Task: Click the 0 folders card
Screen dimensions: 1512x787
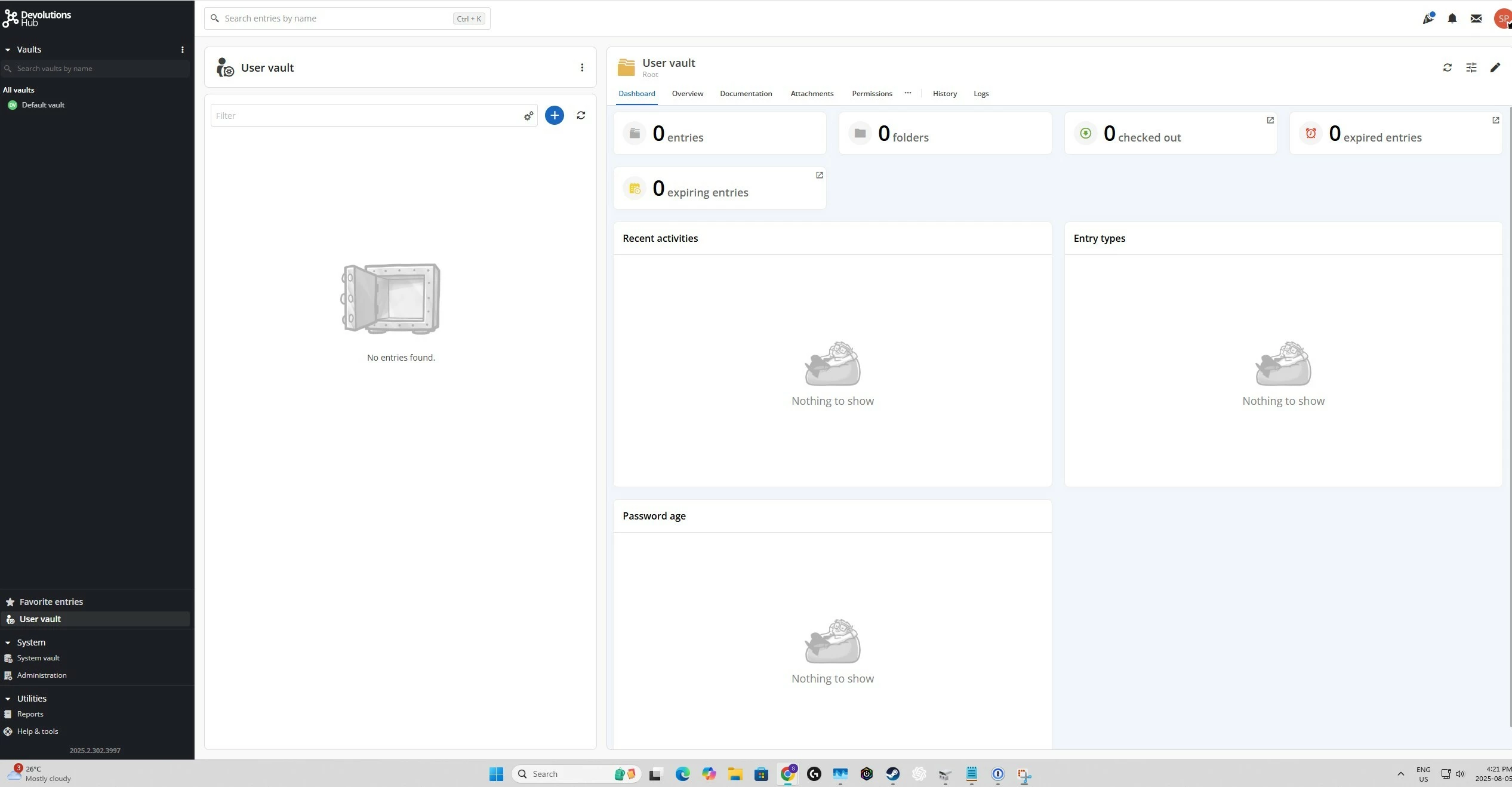Action: [x=946, y=133]
